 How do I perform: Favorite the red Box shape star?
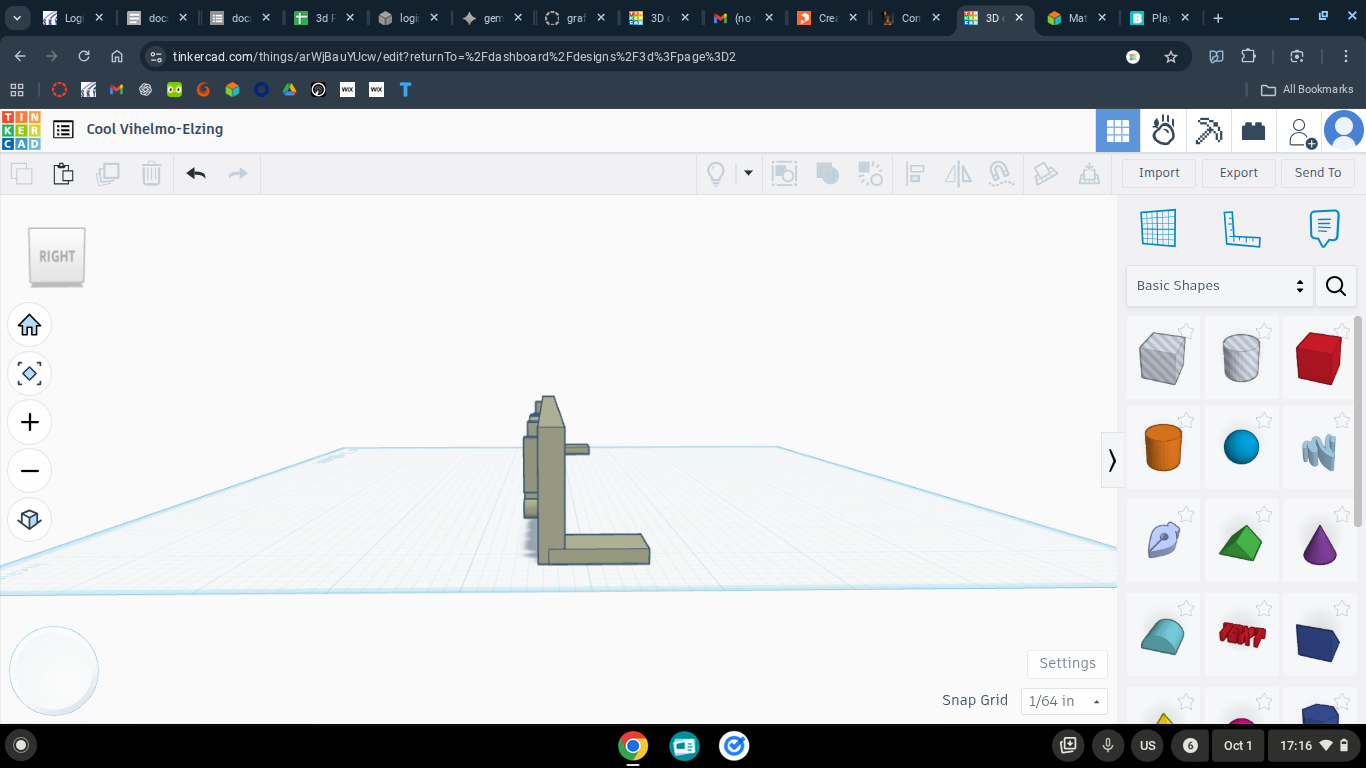(1342, 331)
